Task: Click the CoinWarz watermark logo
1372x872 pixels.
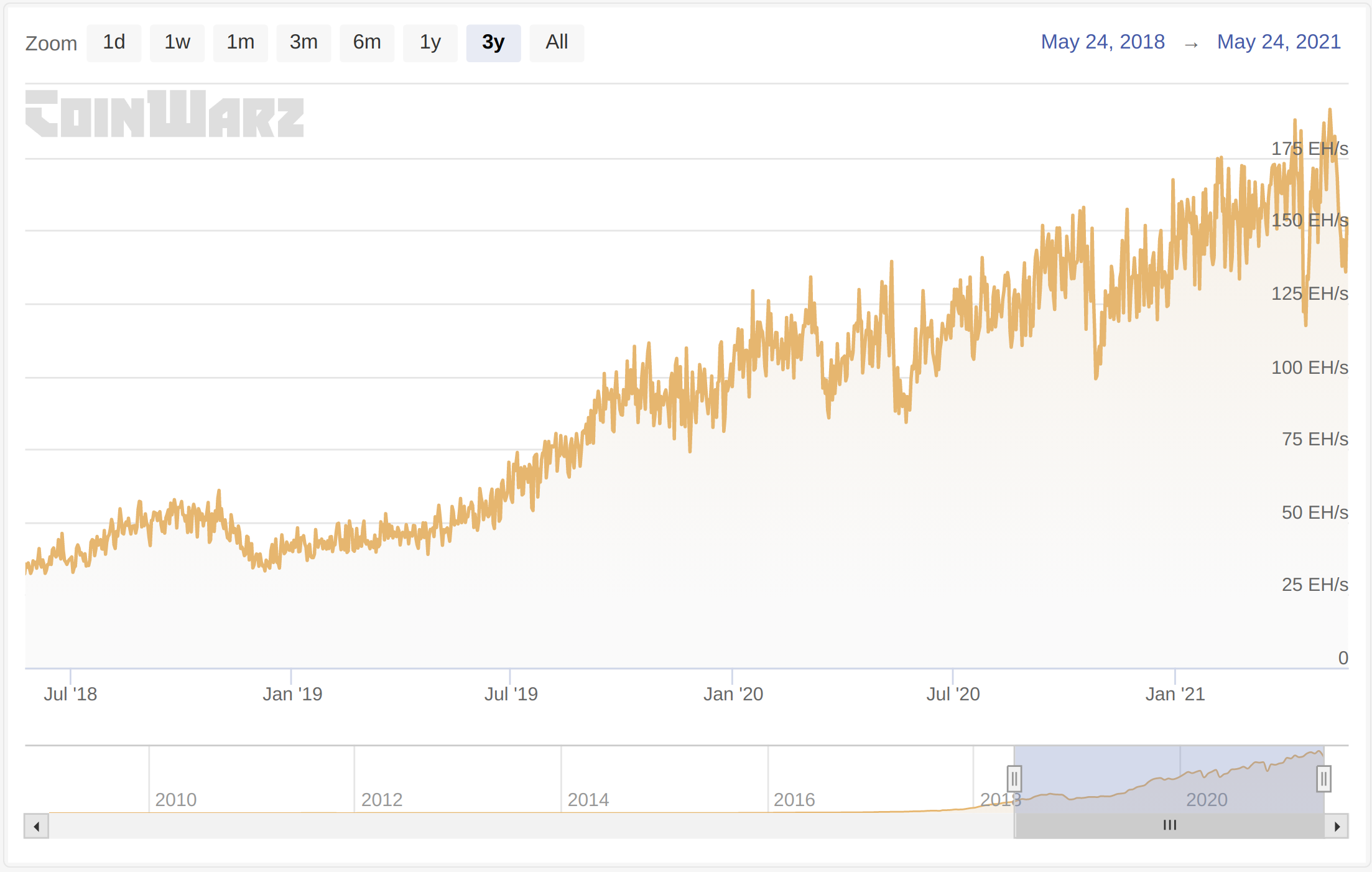Action: pos(165,114)
